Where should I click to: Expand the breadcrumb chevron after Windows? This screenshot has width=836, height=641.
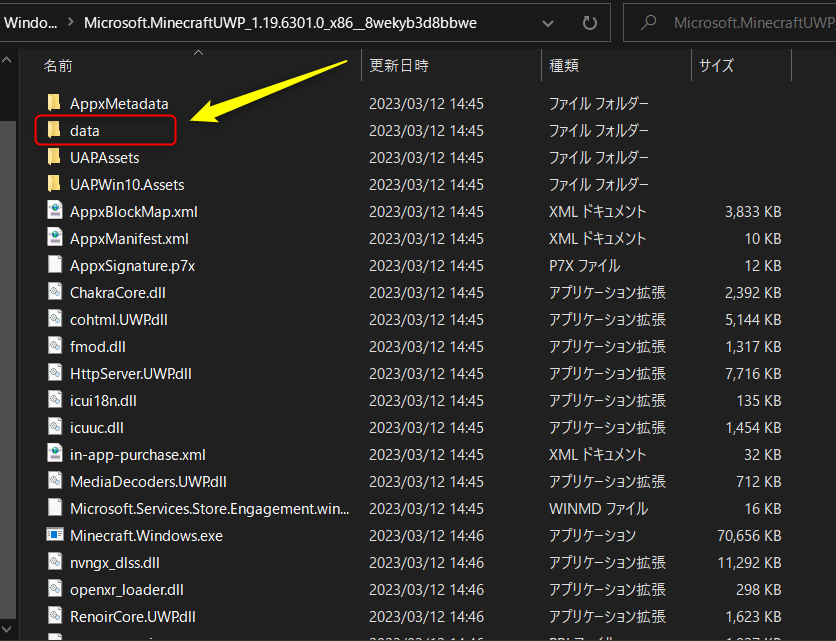tap(69, 22)
